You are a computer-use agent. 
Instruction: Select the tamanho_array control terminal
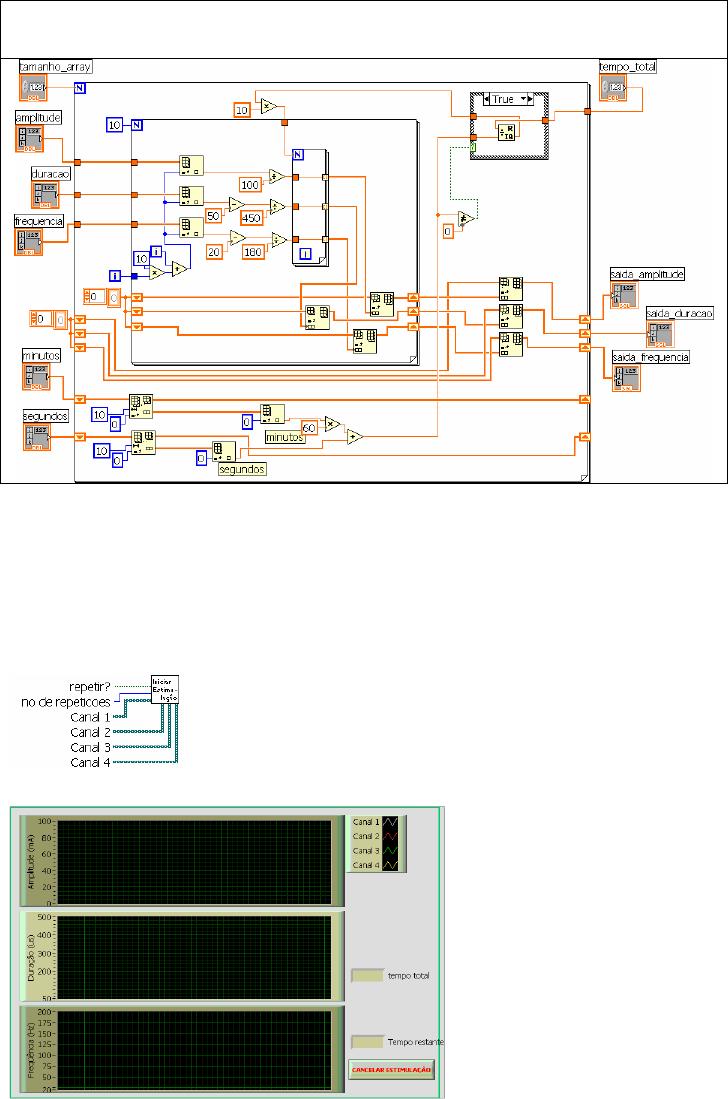click(x=33, y=88)
